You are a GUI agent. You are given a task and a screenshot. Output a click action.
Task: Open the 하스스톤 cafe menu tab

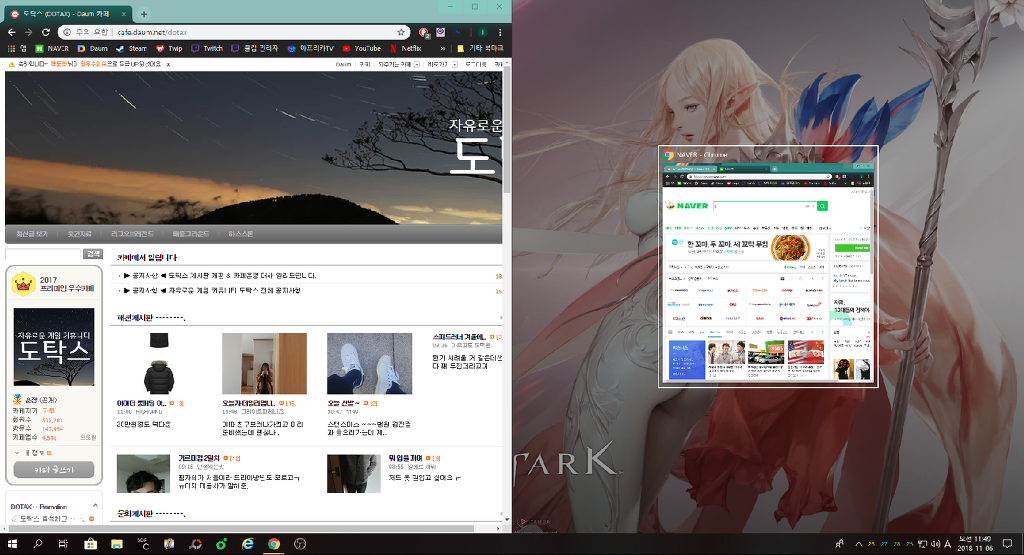(x=241, y=234)
